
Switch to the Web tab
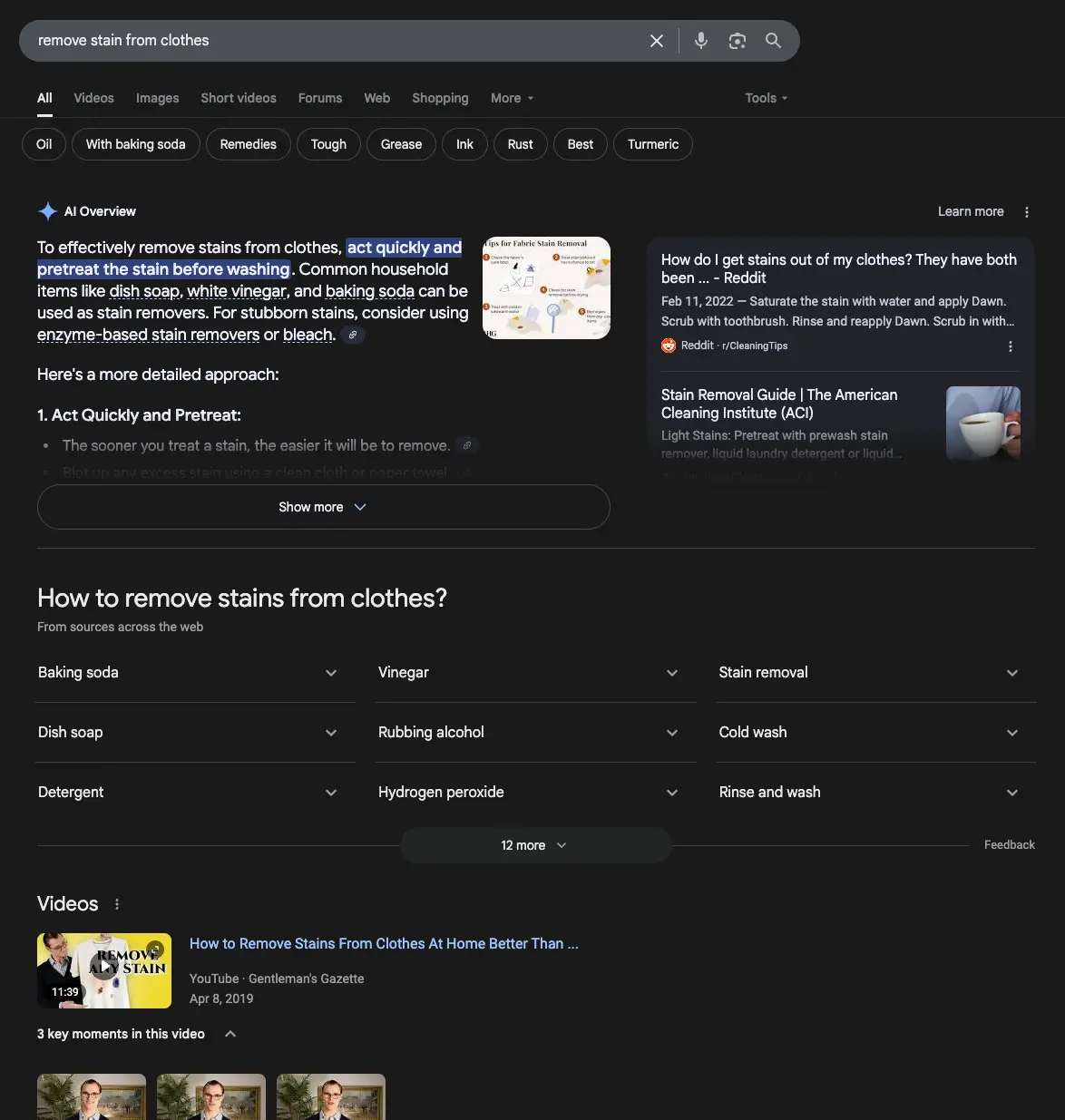coord(377,98)
